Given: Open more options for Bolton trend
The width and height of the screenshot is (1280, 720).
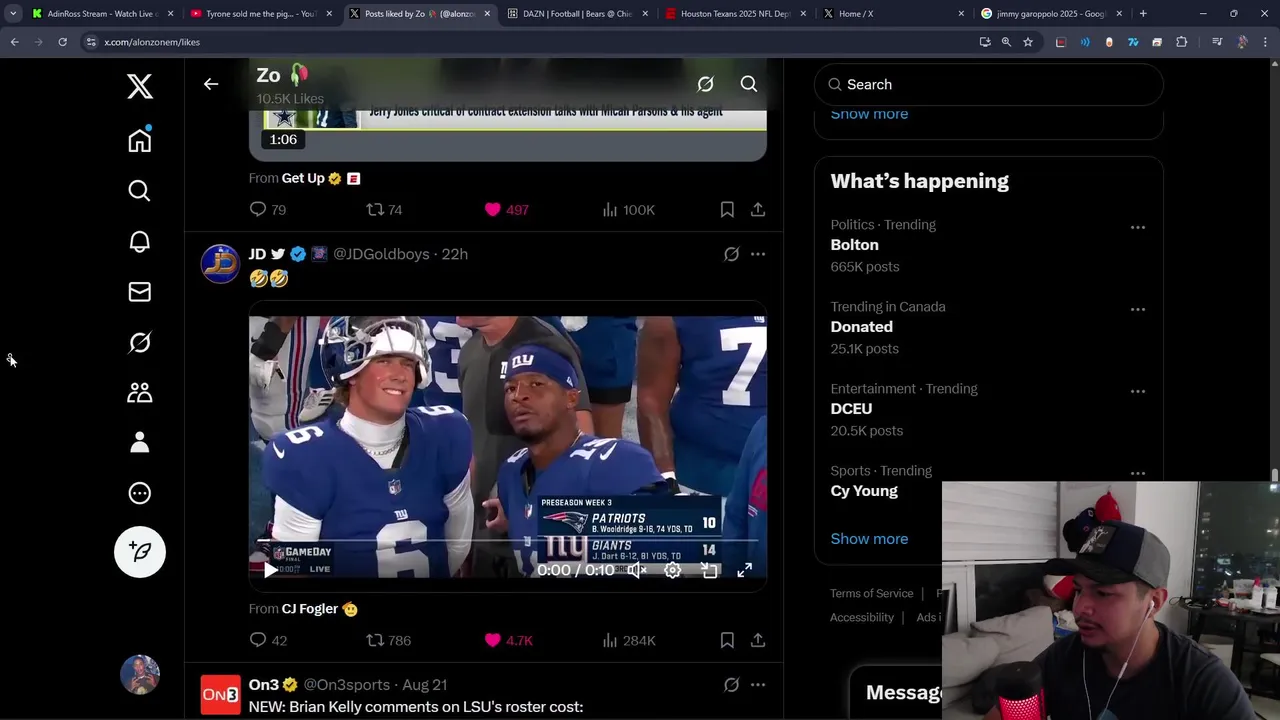Looking at the screenshot, I should point(1138,227).
